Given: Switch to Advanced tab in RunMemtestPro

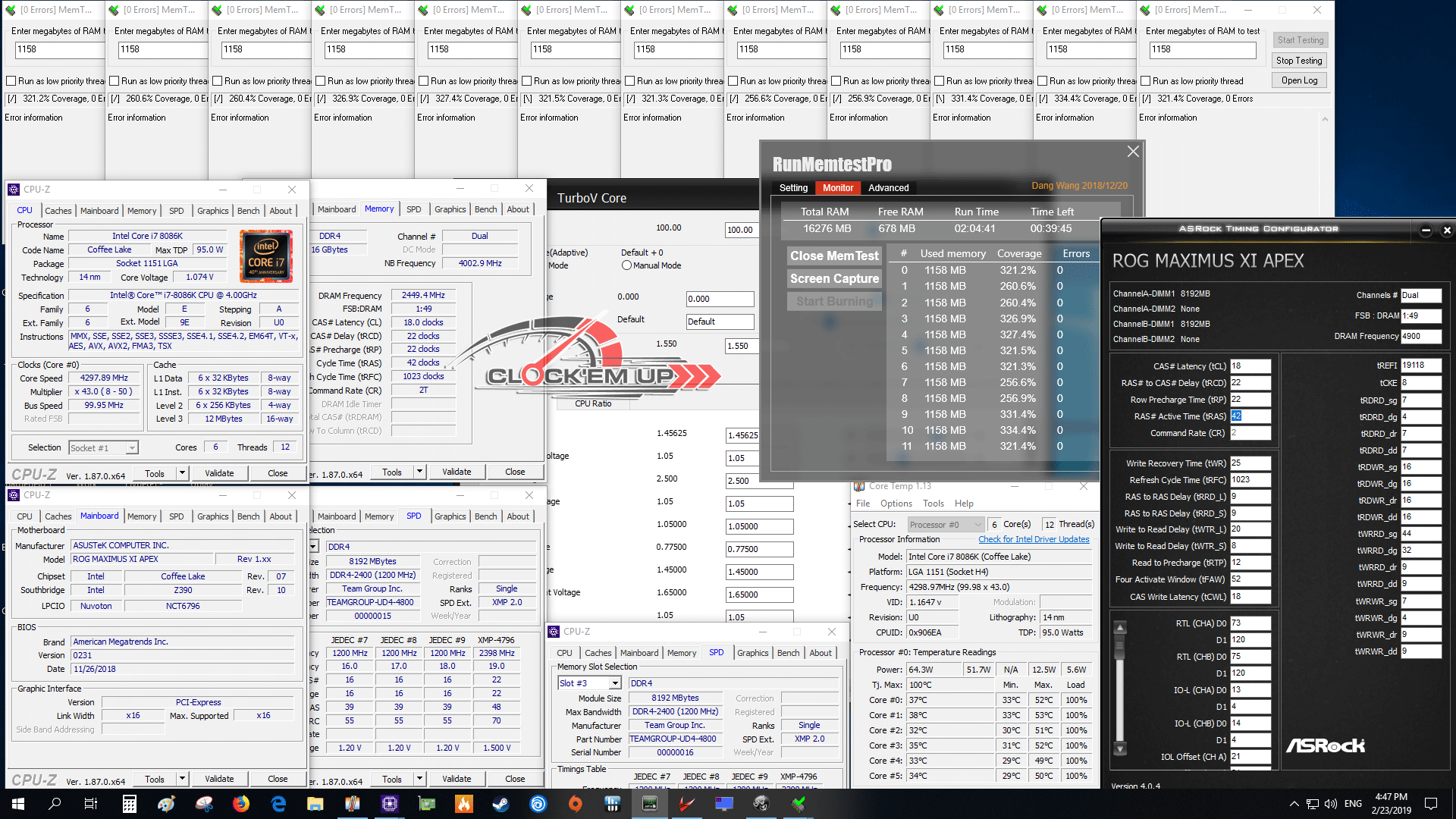Looking at the screenshot, I should 888,188.
